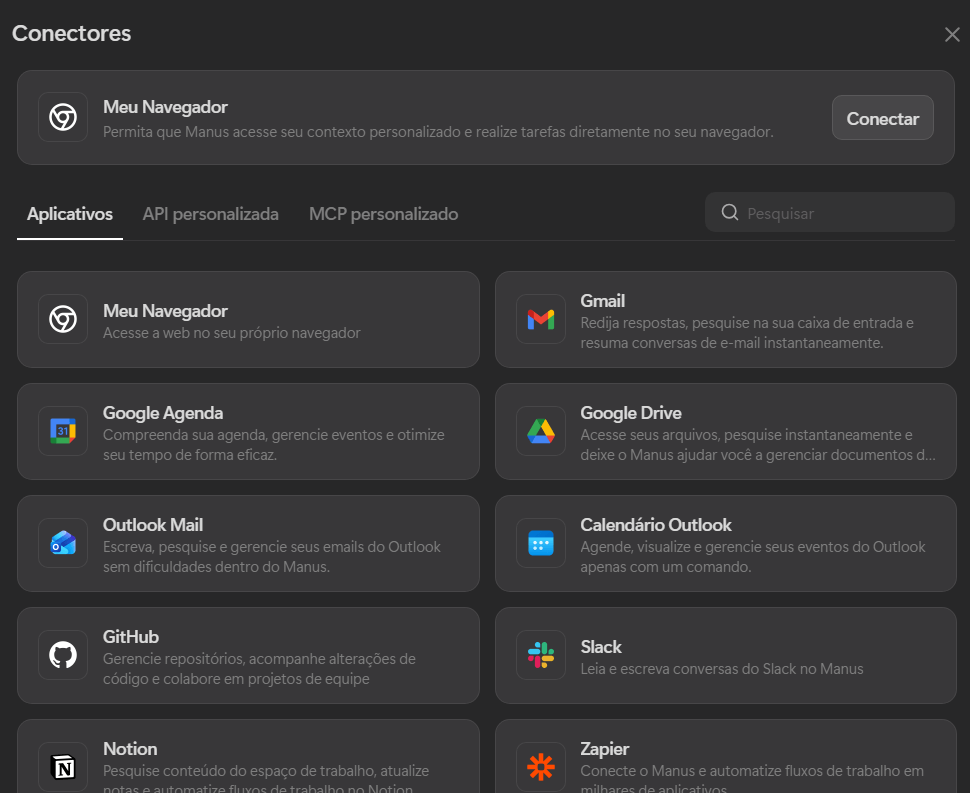Switch to MCP personalizado tab

[384, 214]
